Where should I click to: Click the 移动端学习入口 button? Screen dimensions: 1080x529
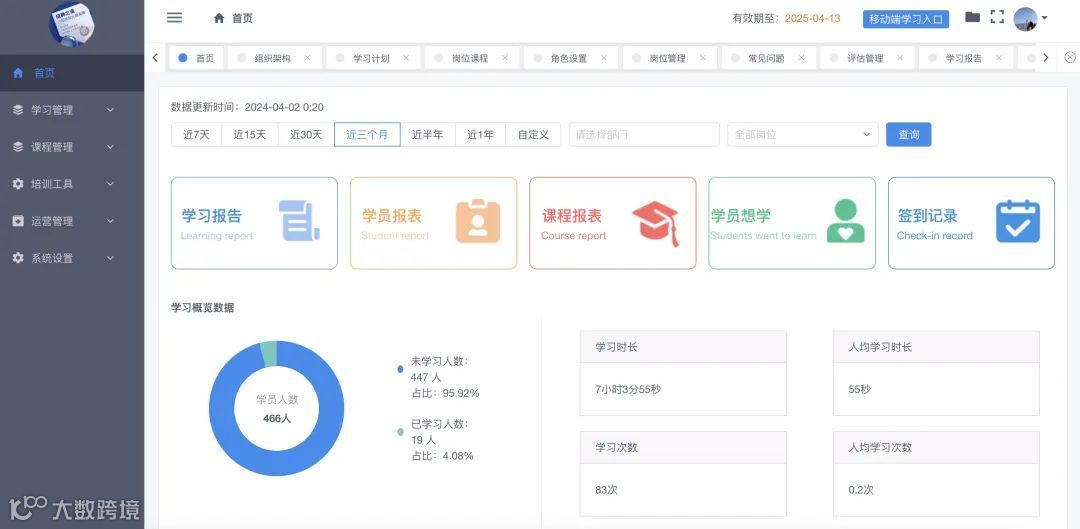906,19
